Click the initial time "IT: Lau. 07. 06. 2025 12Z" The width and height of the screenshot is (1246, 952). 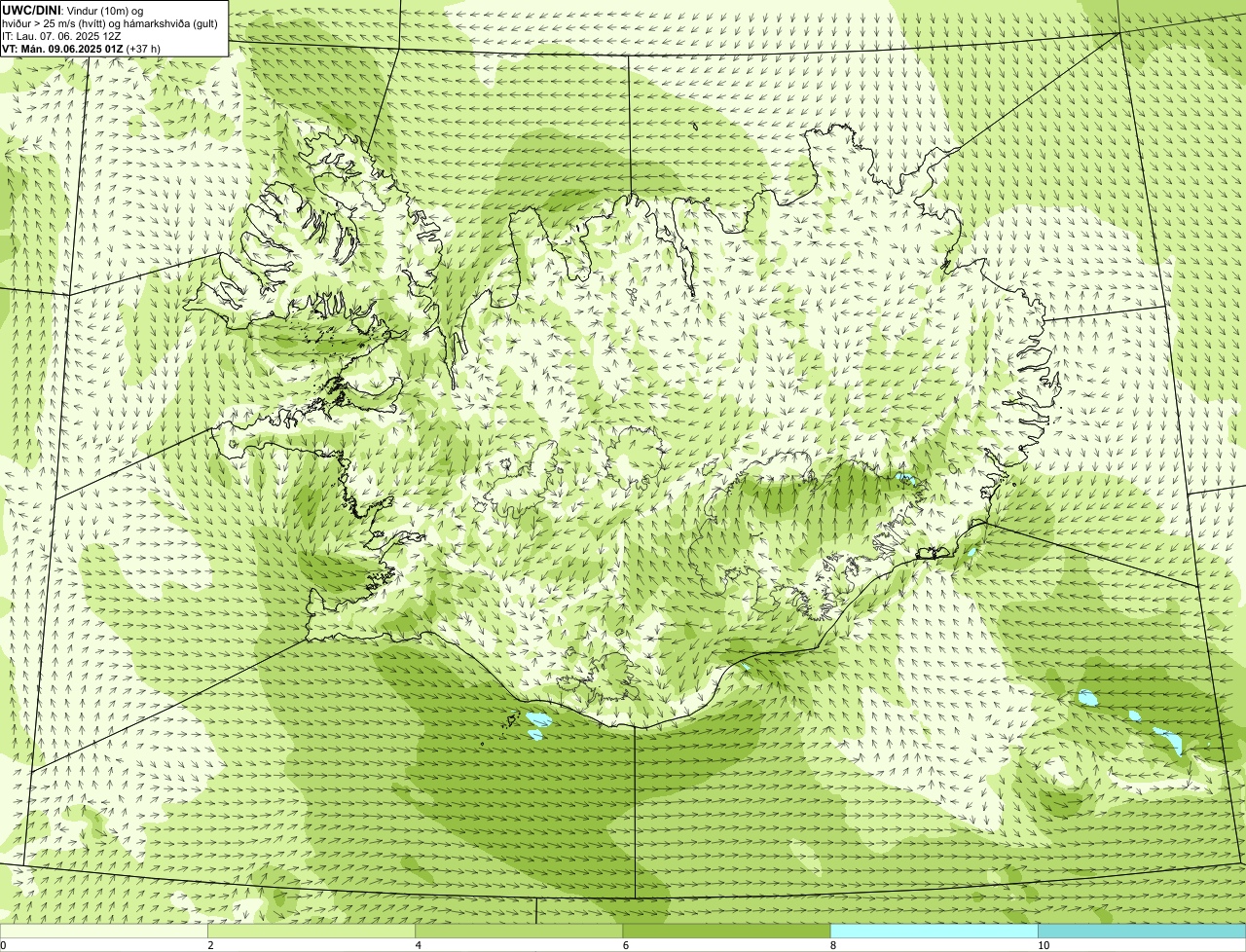tap(61, 36)
